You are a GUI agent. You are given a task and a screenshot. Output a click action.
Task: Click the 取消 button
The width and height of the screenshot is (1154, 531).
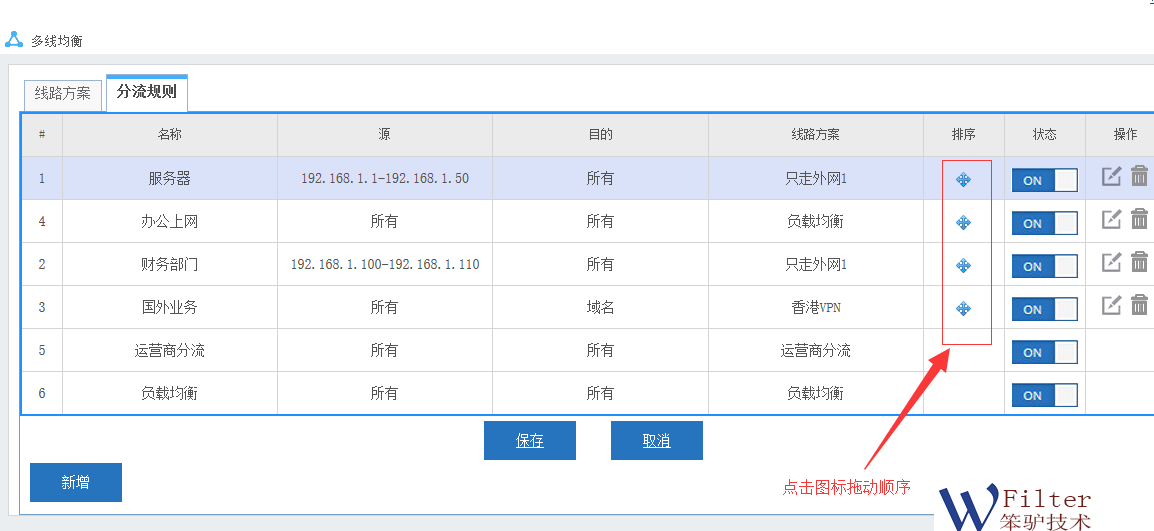[656, 441]
